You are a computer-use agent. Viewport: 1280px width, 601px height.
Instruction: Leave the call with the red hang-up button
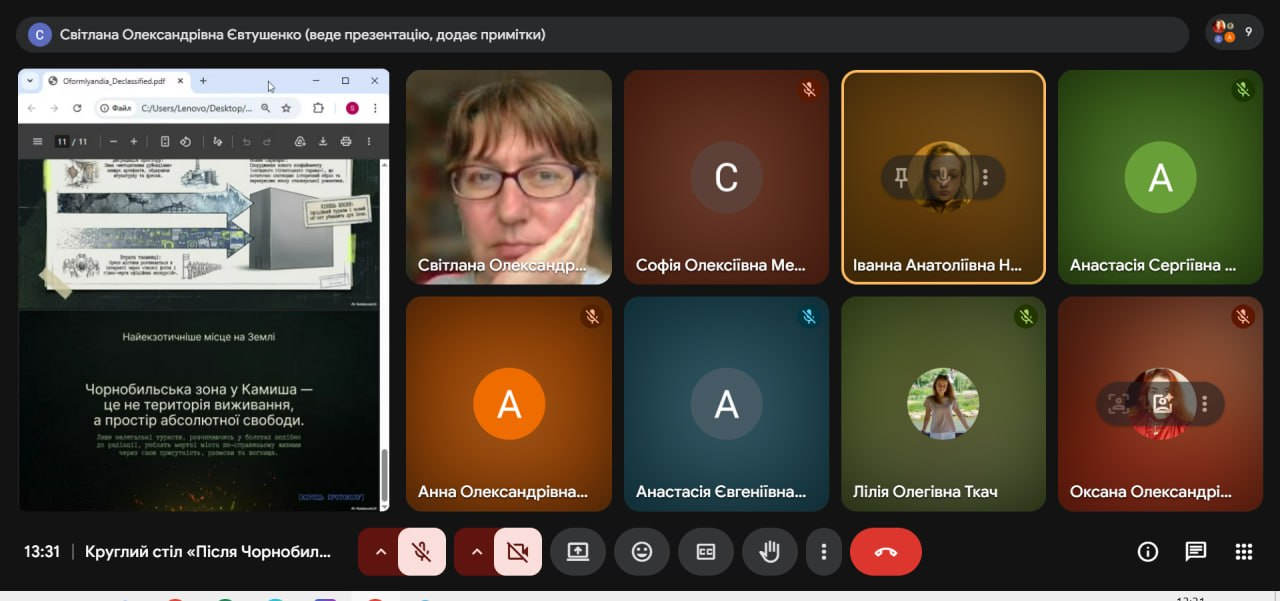885,552
